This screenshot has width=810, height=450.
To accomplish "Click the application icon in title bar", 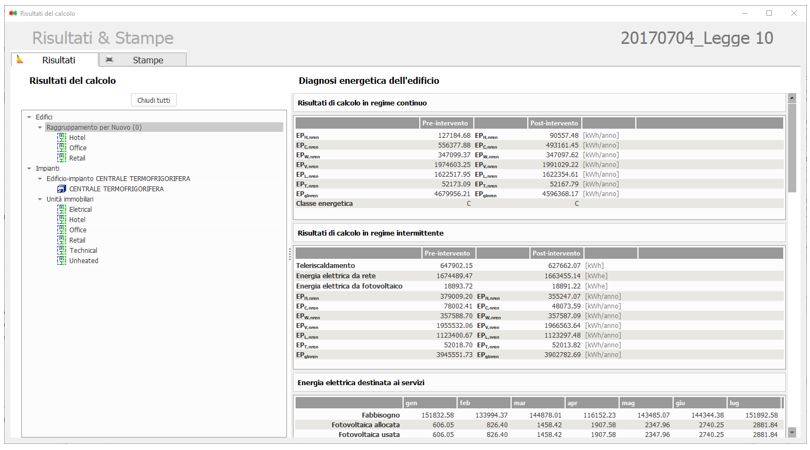I will (x=13, y=13).
